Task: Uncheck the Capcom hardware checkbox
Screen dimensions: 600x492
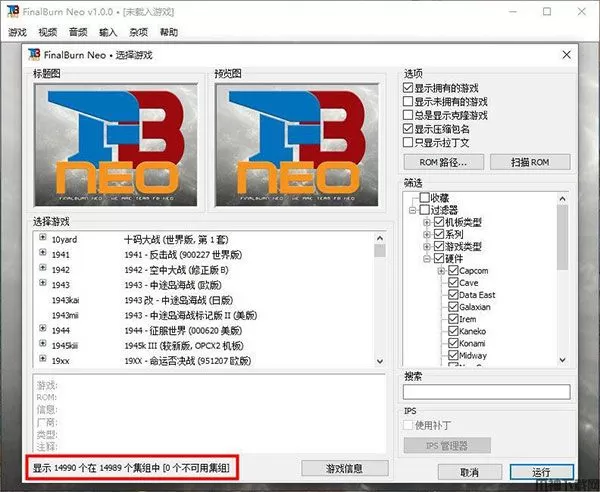Action: (x=453, y=270)
